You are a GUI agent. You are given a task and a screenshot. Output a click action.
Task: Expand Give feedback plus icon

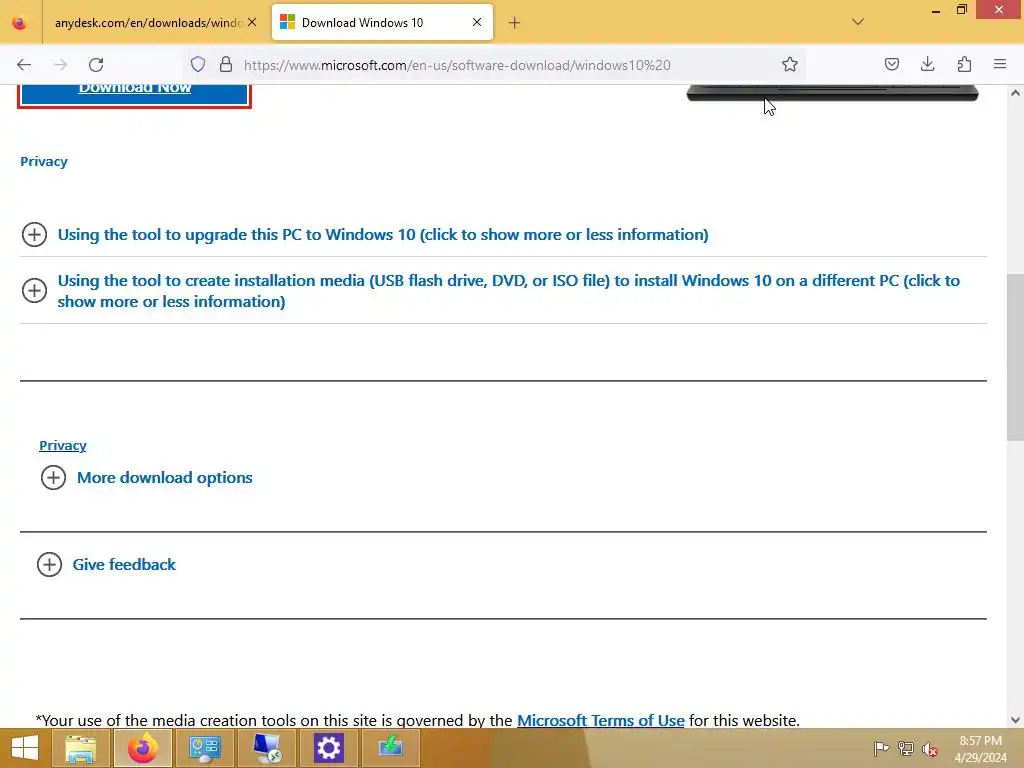pos(50,564)
